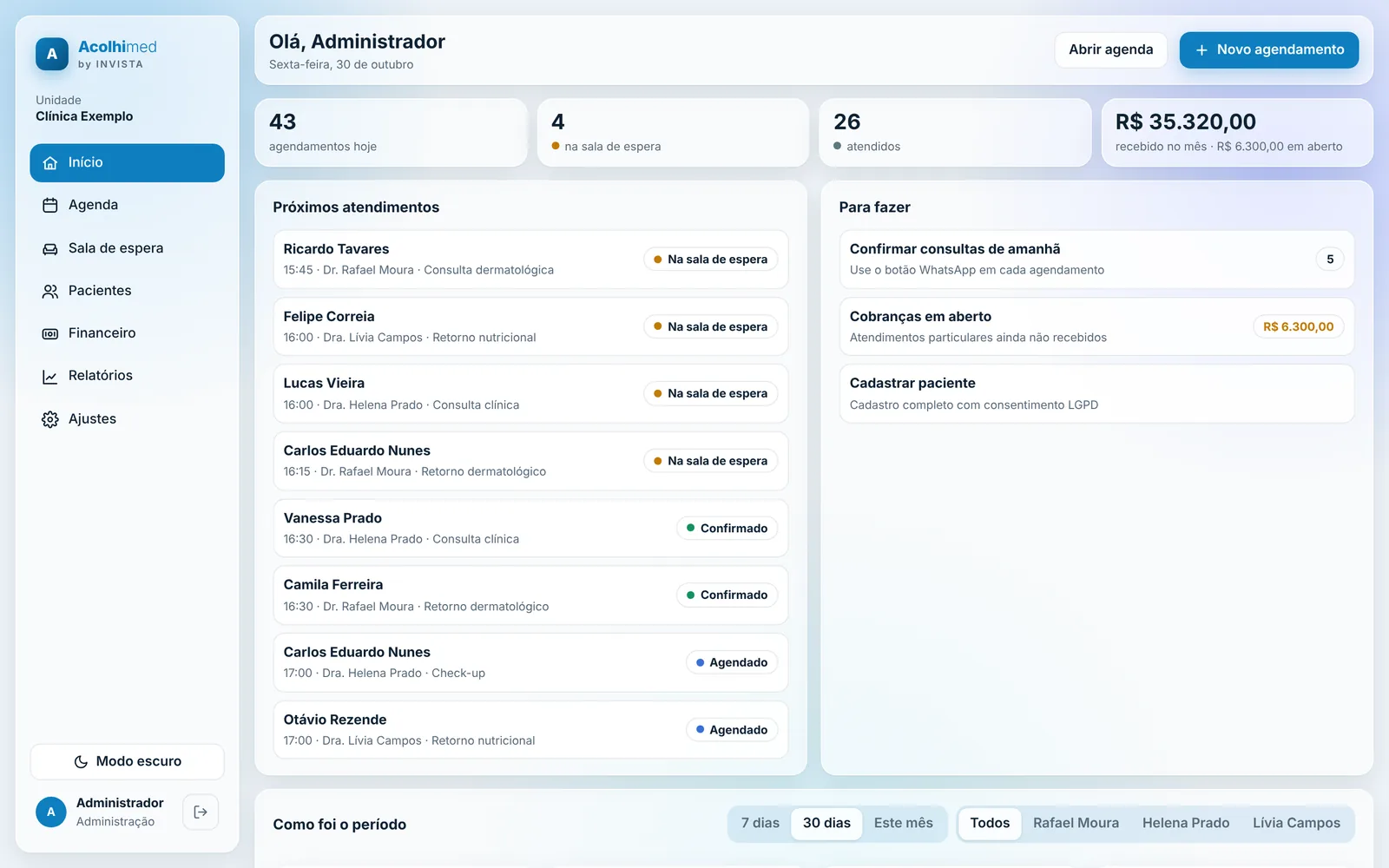Open Confirmar consultas de amanhã task
Viewport: 1389px width, 868px height.
1096,260
